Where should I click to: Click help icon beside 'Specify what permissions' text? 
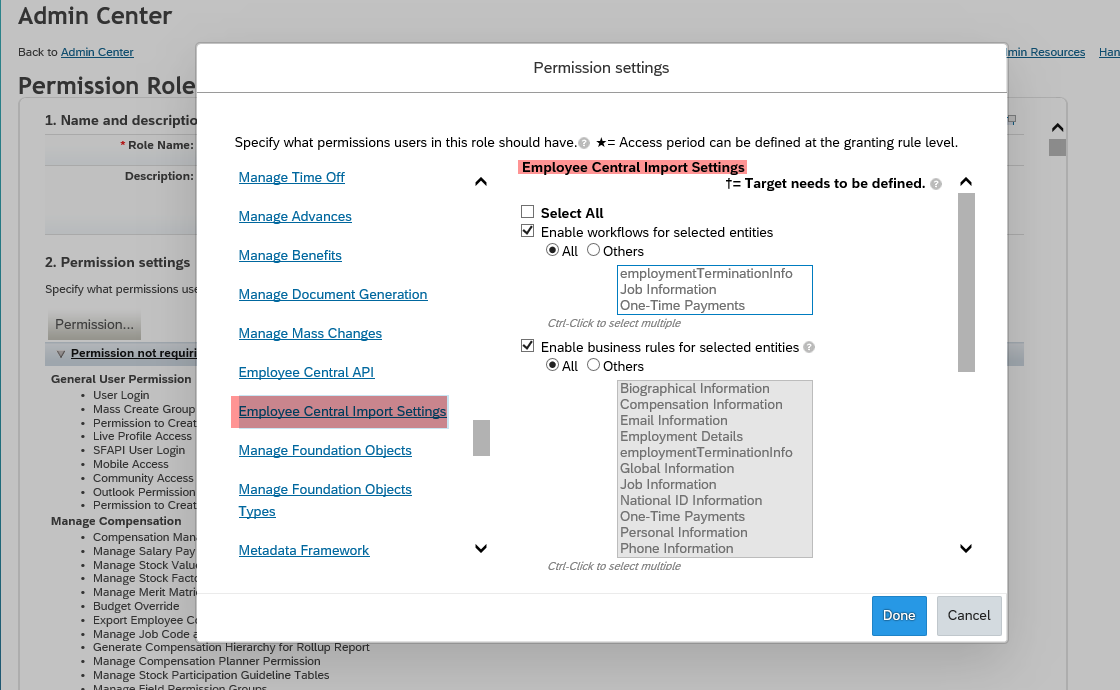click(584, 143)
